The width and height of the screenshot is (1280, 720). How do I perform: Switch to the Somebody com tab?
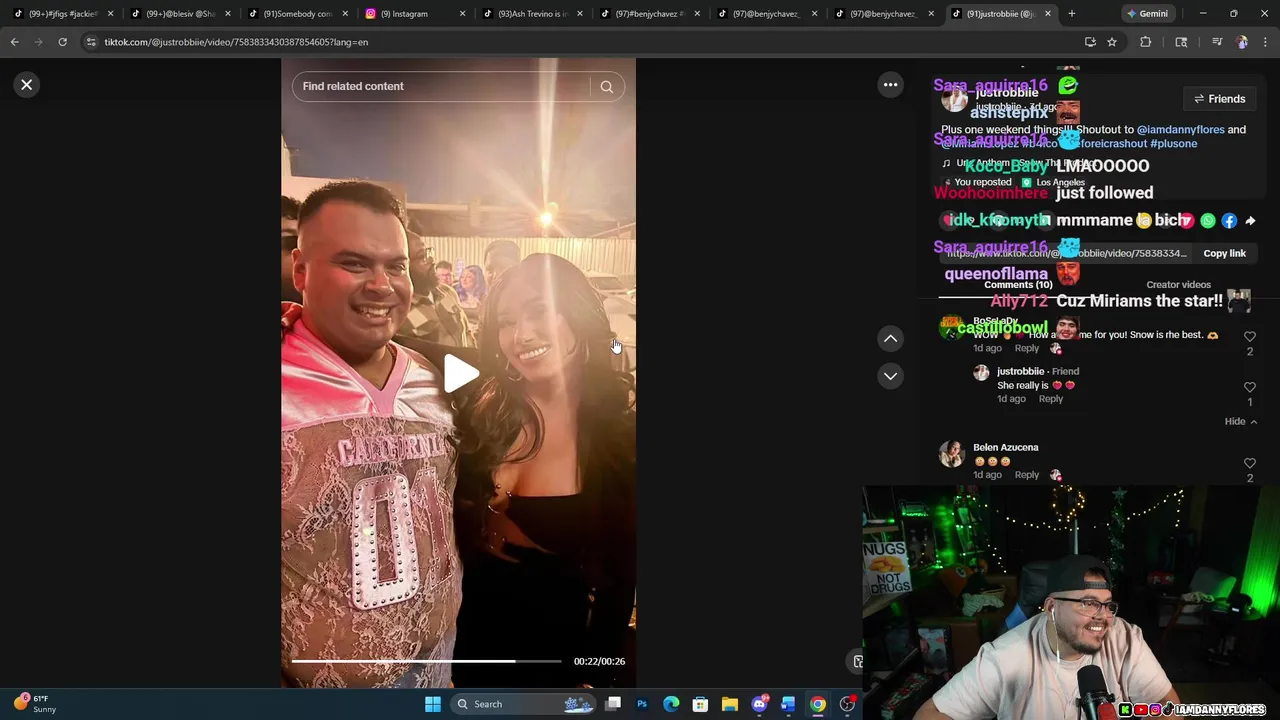[x=297, y=14]
